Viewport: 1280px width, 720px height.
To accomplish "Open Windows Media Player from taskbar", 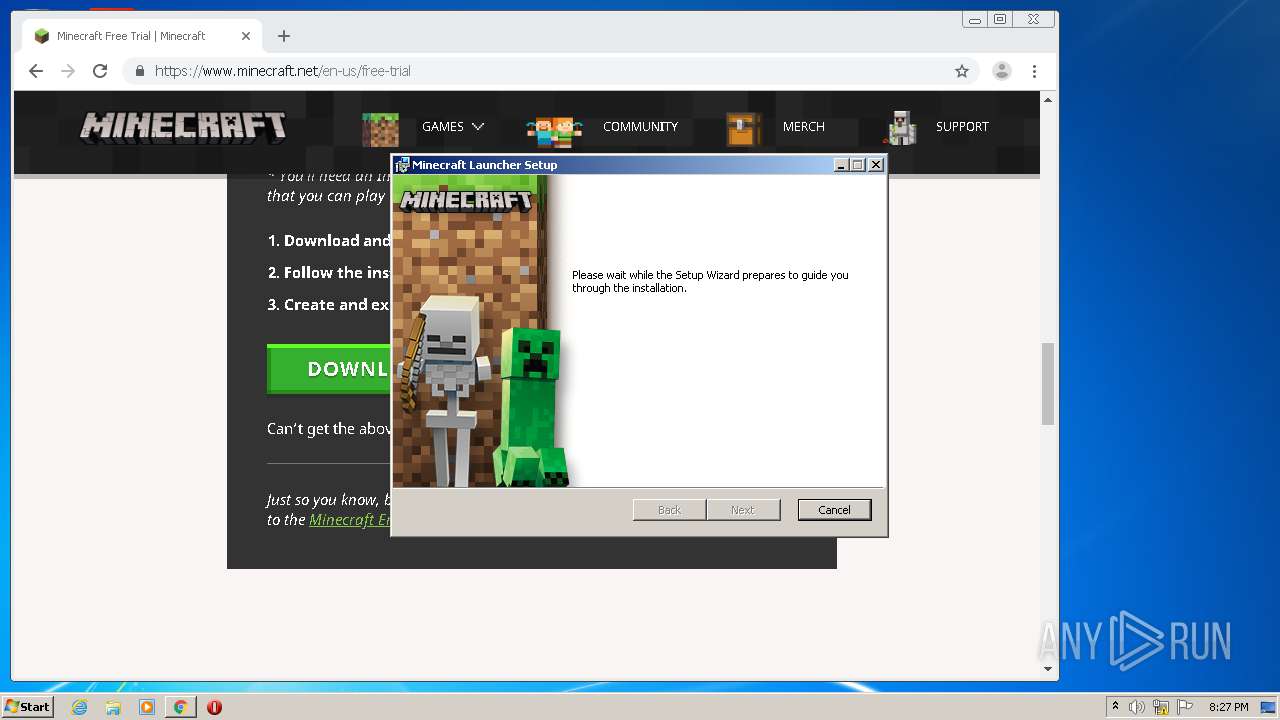I will pyautogui.click(x=147, y=707).
